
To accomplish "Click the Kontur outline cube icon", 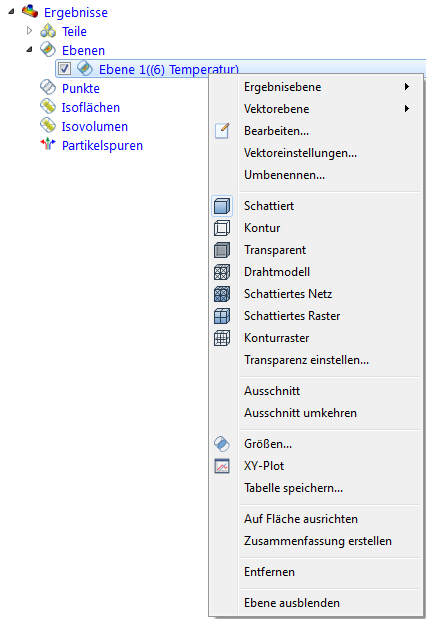I will point(222,228).
